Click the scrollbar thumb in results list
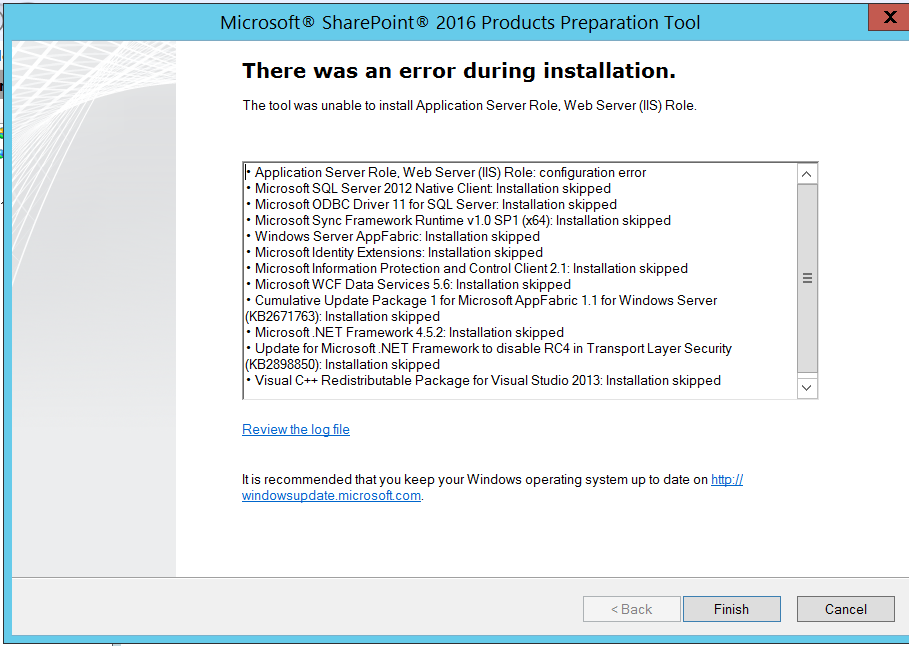The height and width of the screenshot is (646, 909). 807,278
